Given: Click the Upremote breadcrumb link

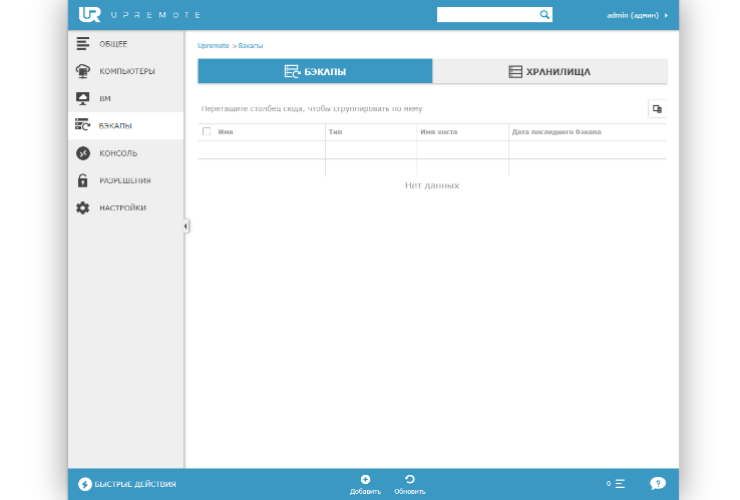Looking at the screenshot, I should (213, 46).
